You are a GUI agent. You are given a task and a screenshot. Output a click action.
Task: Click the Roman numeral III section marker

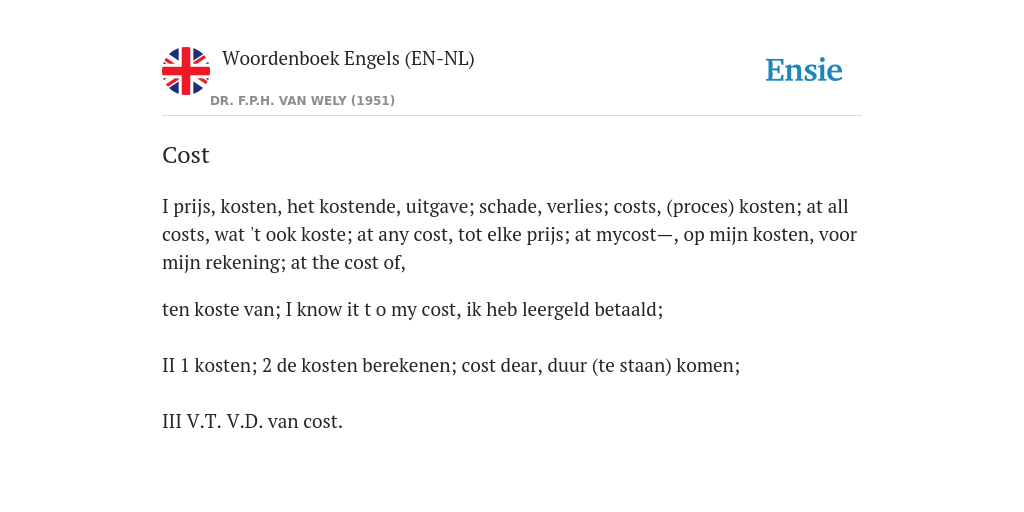172,422
